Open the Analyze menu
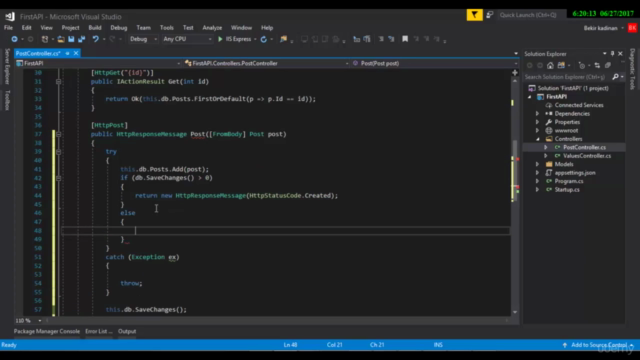The image size is (640, 360). coord(212,28)
